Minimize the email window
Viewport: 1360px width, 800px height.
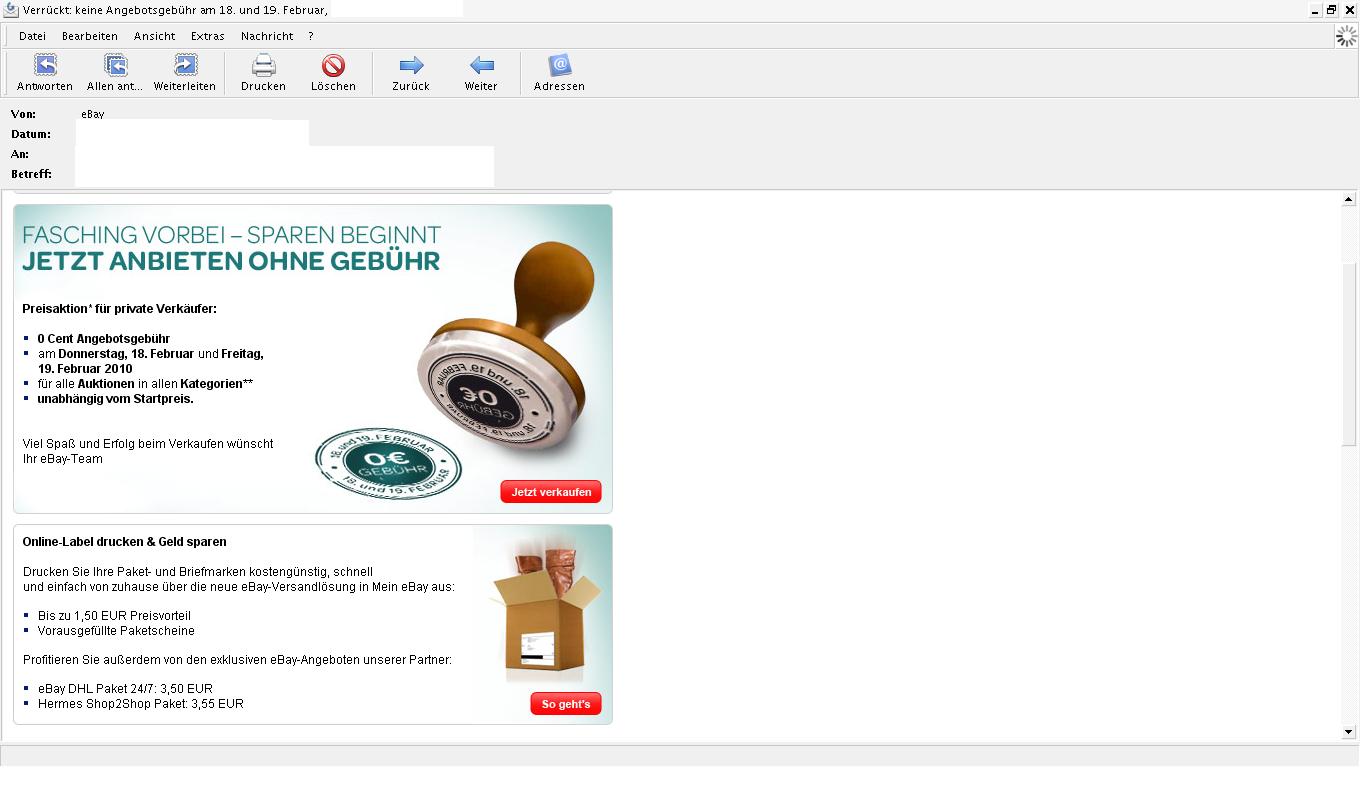pyautogui.click(x=1315, y=10)
